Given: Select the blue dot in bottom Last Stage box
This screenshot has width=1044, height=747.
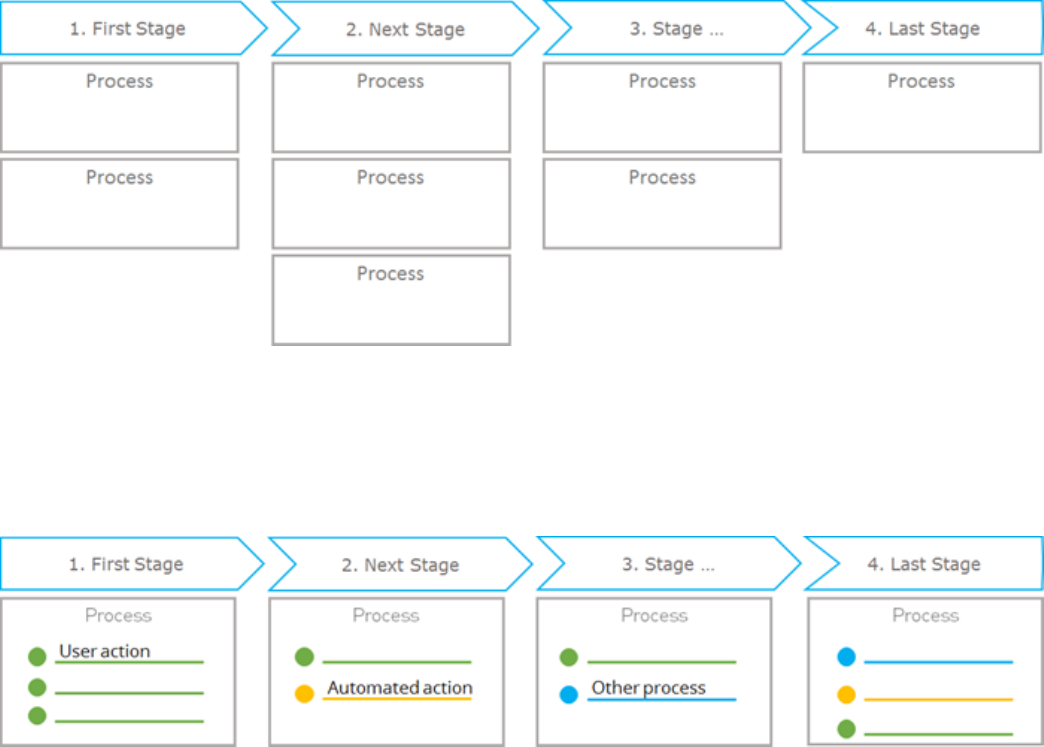Looking at the screenshot, I should point(846,657).
